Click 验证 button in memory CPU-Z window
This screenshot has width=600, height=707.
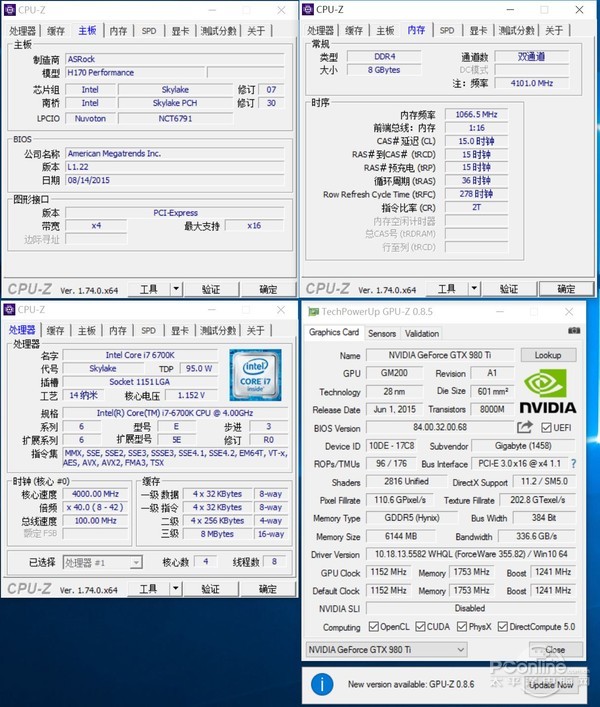click(x=509, y=289)
